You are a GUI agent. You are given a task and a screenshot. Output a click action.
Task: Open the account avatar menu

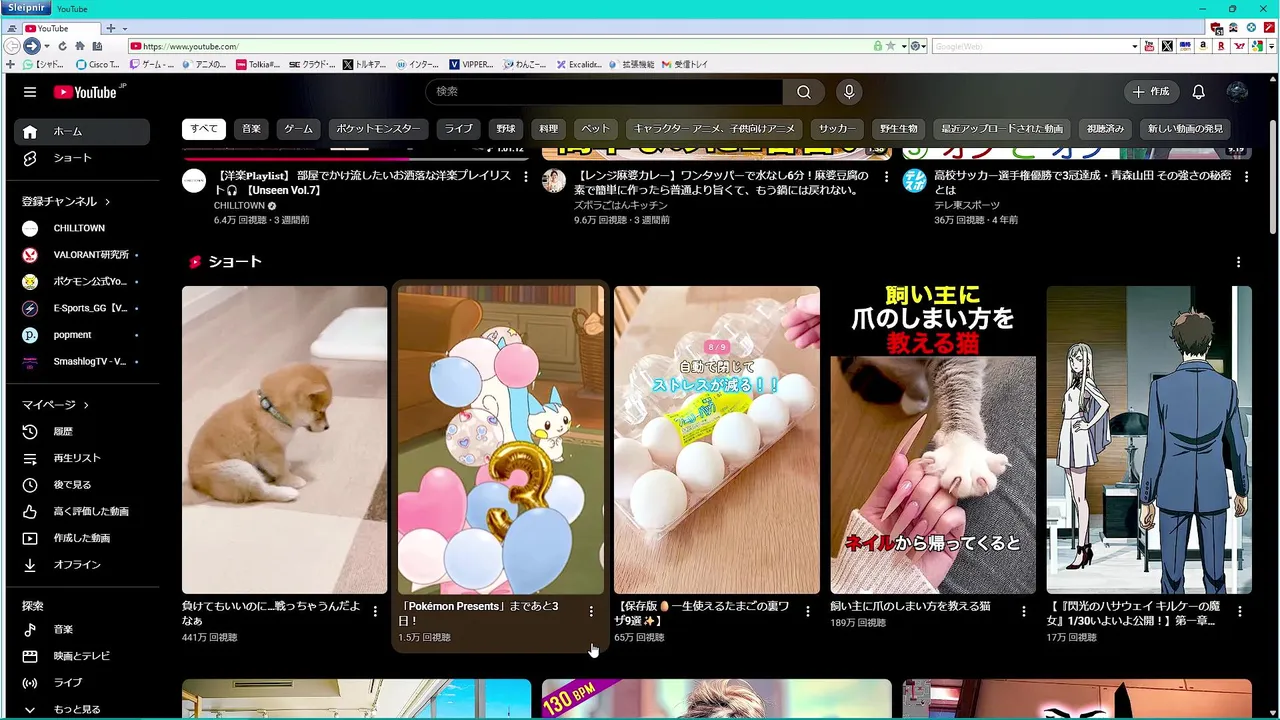(1237, 92)
